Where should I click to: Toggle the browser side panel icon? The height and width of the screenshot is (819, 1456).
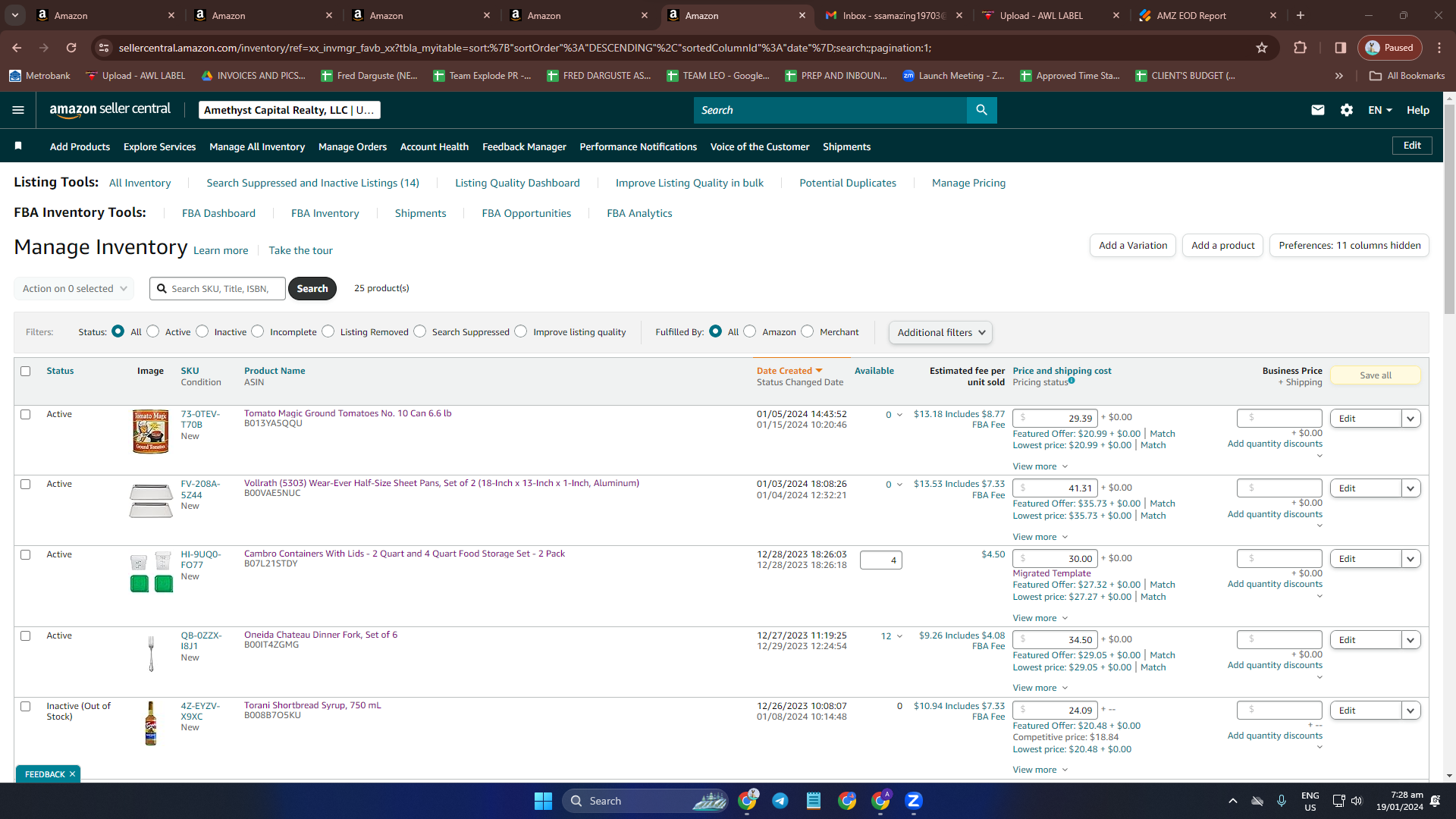click(1341, 48)
